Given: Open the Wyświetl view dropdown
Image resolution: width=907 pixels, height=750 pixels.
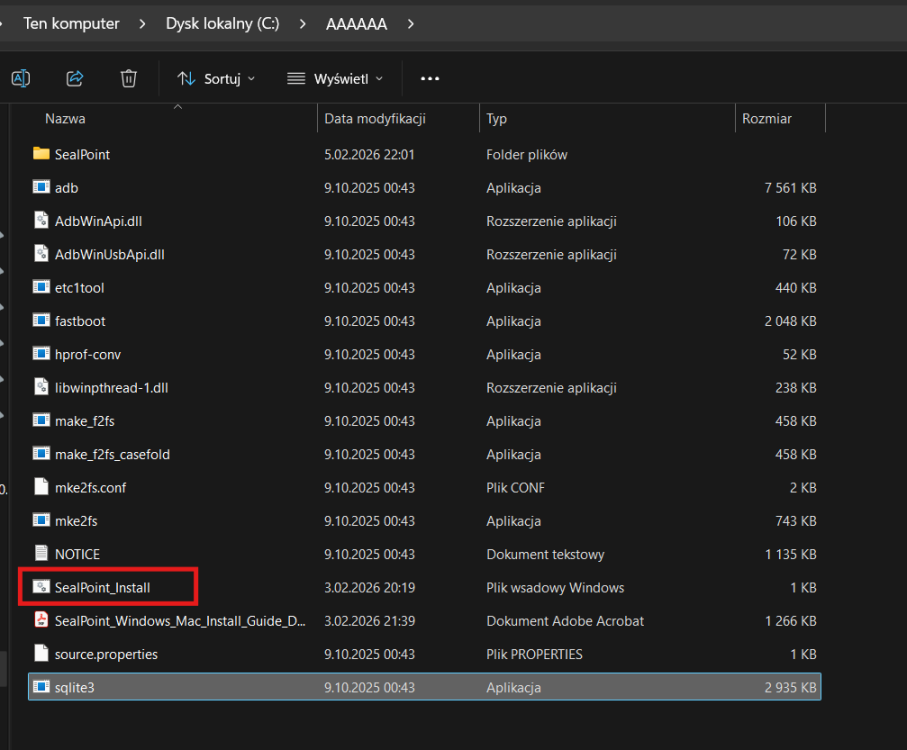Looking at the screenshot, I should pyautogui.click(x=336, y=78).
